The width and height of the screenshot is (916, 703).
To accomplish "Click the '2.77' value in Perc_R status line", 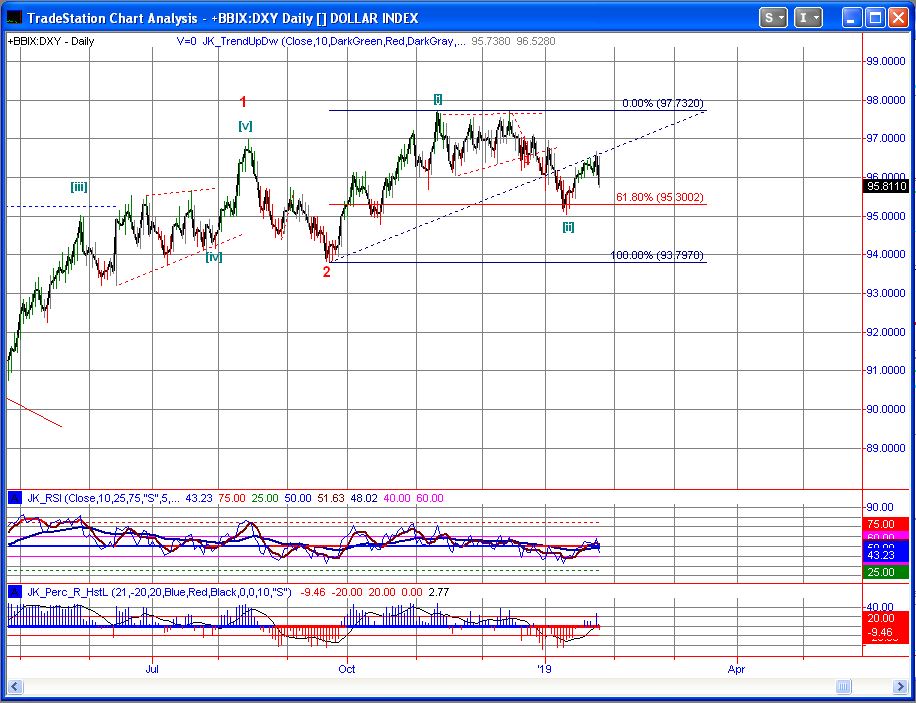I will click(438, 592).
